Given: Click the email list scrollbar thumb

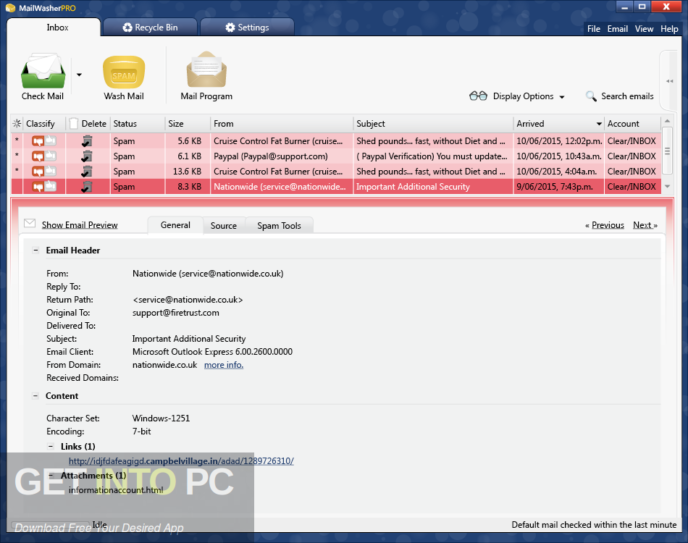Looking at the screenshot, I should click(x=667, y=151).
